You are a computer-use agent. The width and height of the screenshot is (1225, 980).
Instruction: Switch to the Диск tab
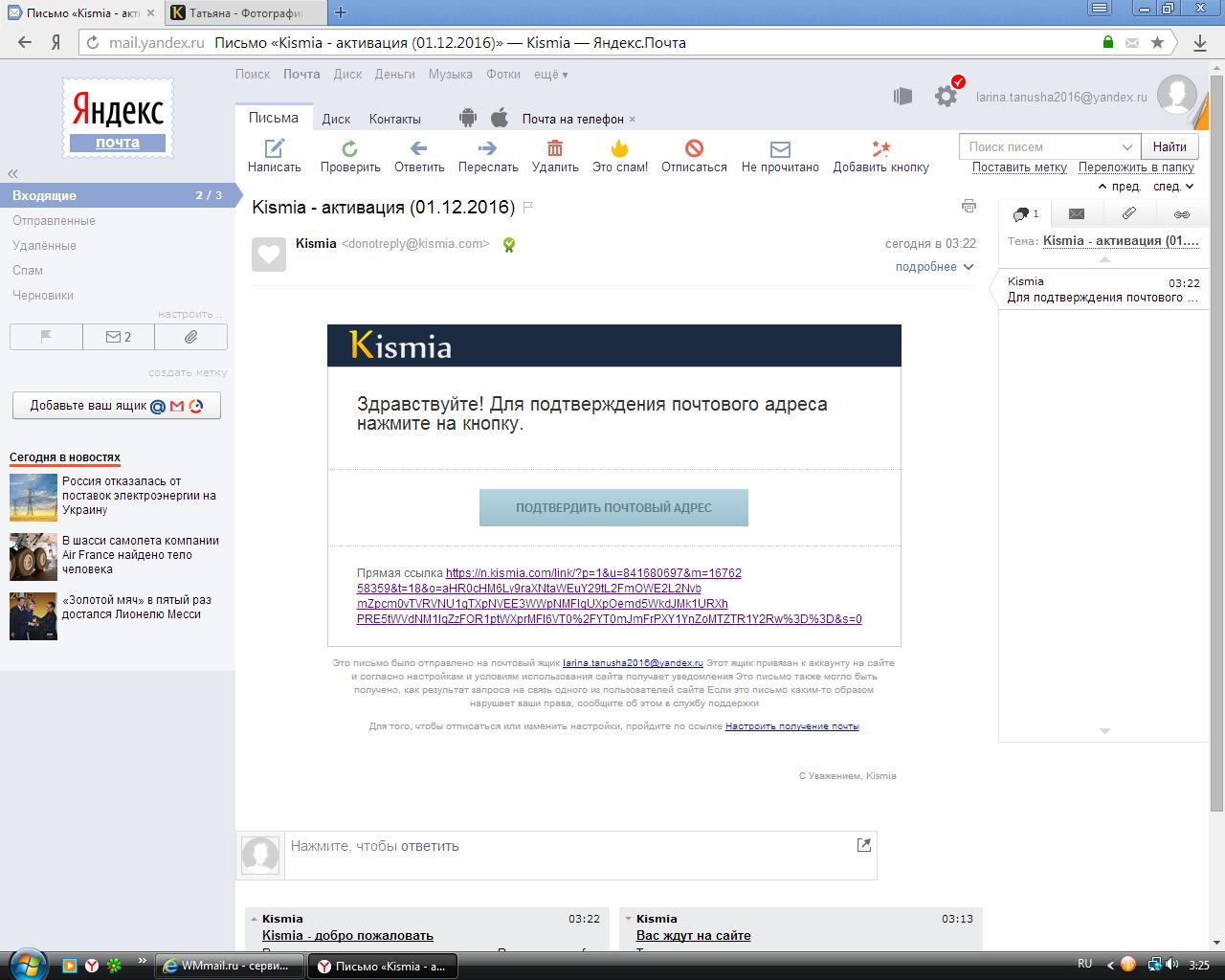(x=336, y=120)
